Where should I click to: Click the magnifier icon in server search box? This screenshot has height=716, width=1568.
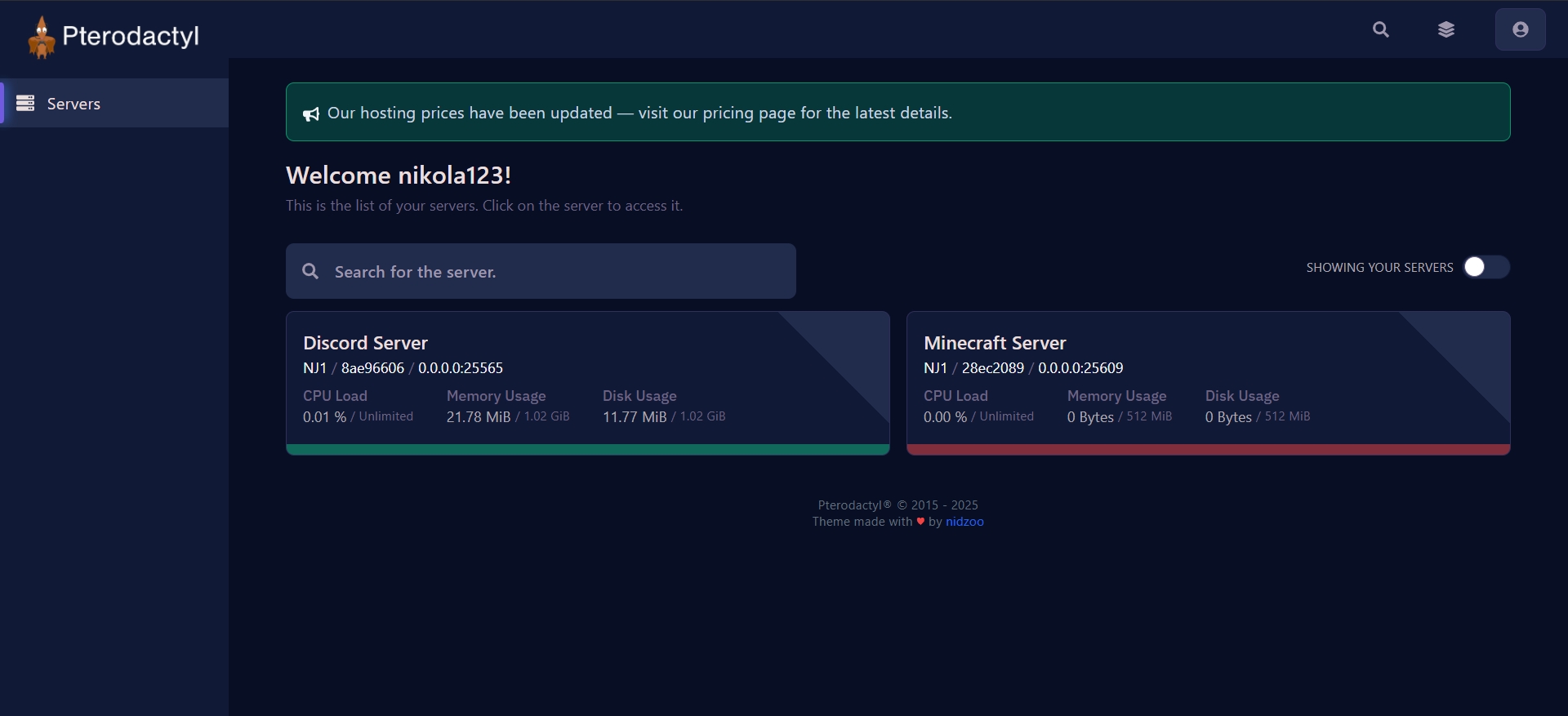(x=310, y=271)
